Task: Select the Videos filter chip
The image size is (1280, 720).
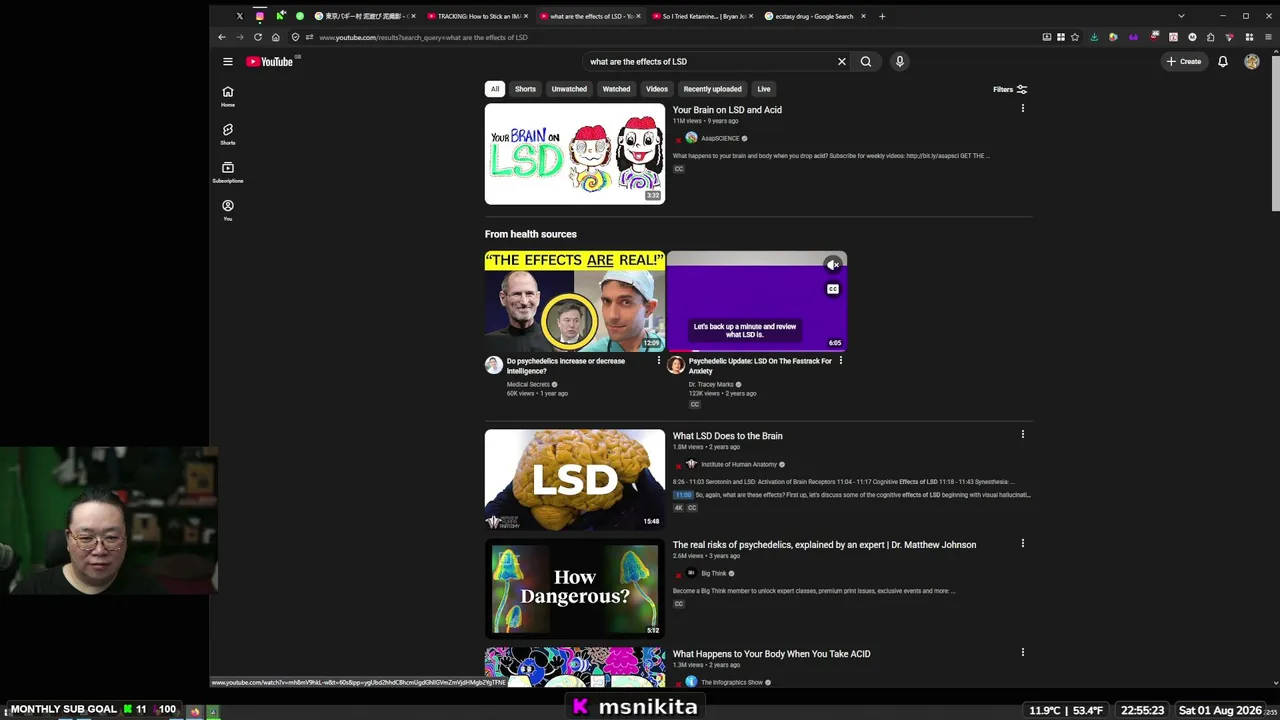Action: tap(657, 89)
